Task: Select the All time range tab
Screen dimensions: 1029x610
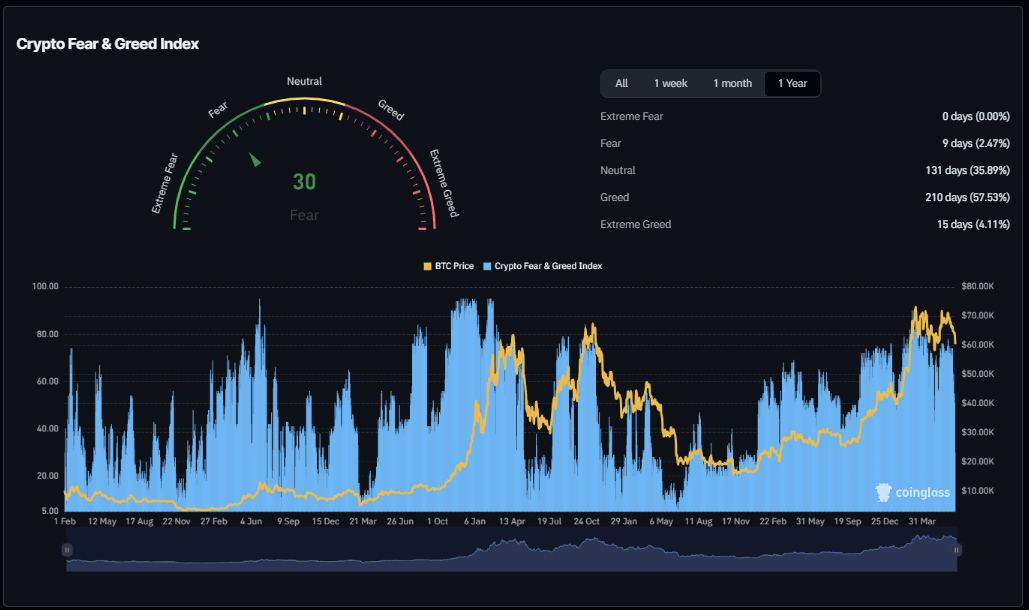Action: tap(621, 83)
